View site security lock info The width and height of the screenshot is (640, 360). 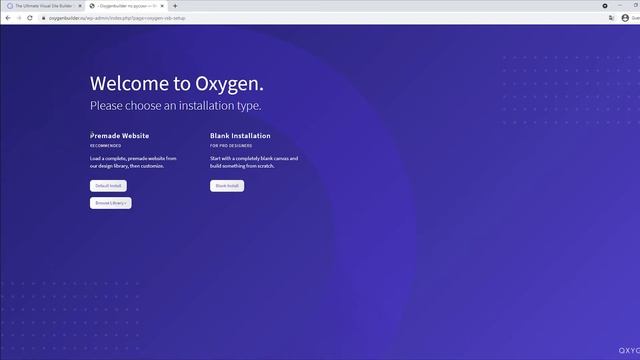point(44,18)
